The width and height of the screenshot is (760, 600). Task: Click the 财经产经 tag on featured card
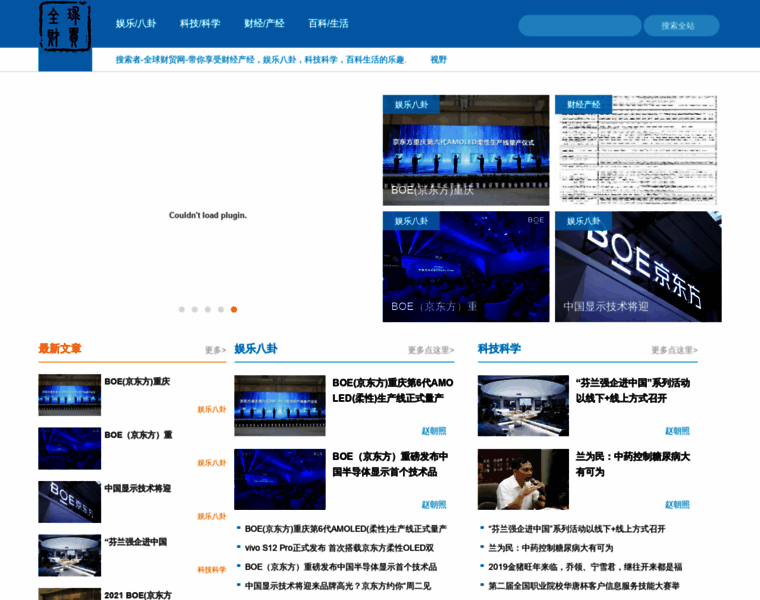583,104
